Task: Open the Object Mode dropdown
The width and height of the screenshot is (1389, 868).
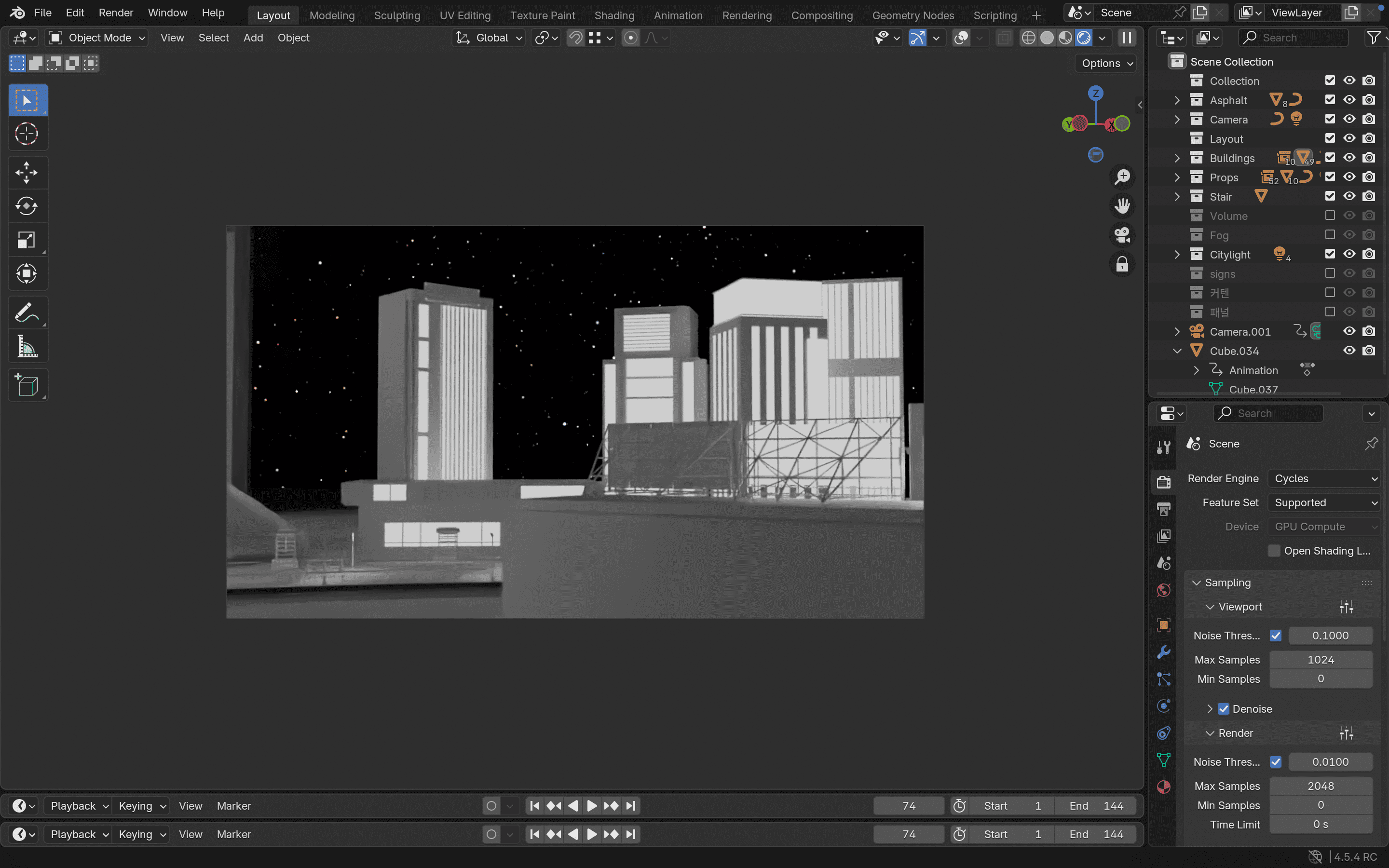Action: 97,38
